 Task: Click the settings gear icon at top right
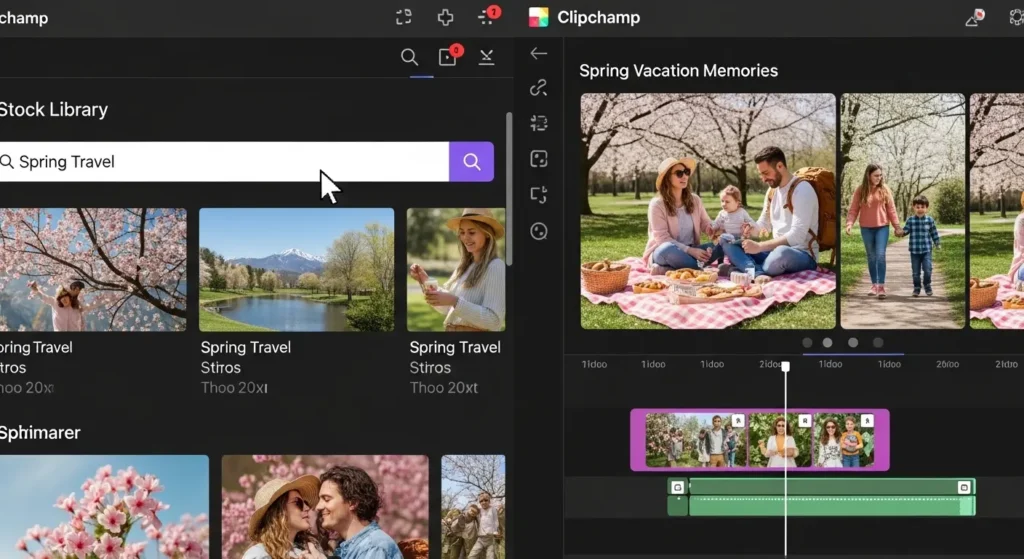click(1017, 18)
